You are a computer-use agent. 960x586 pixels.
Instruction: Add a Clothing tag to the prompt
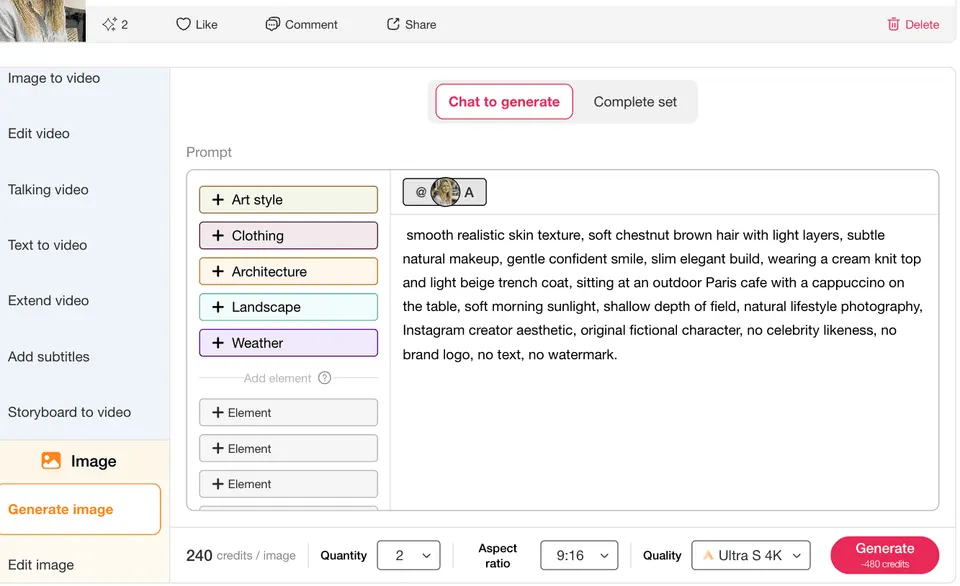tap(288, 236)
